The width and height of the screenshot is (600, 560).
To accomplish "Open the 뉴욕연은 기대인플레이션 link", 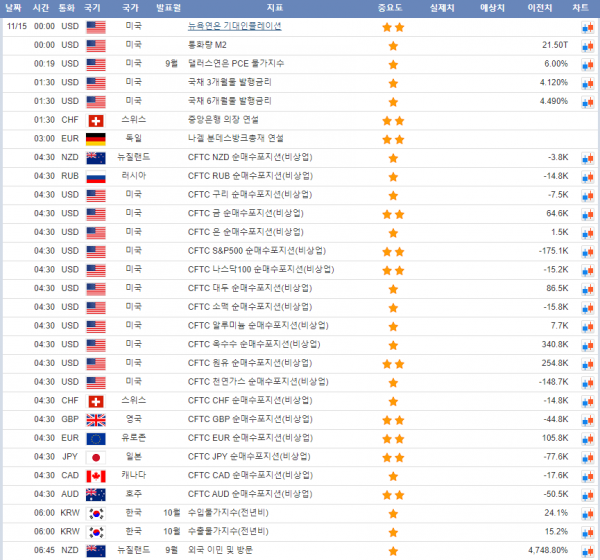I will coord(234,26).
